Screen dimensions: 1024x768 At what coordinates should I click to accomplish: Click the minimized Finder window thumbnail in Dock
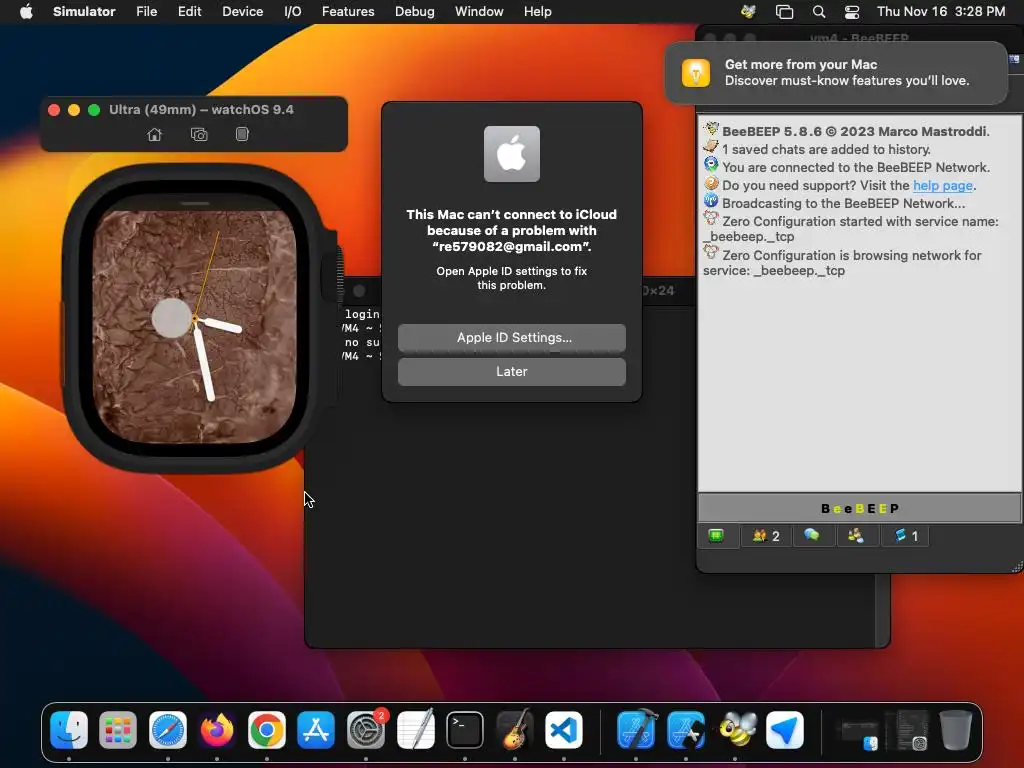point(859,733)
